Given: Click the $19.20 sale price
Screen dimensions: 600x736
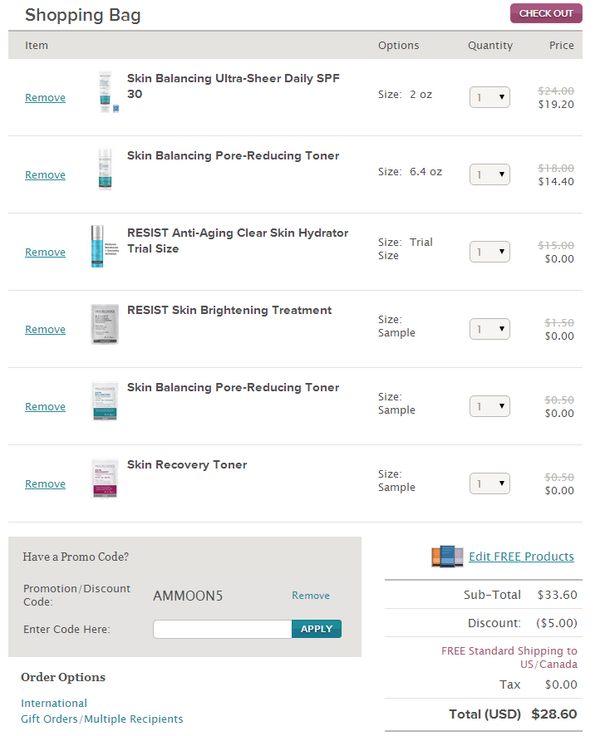Looking at the screenshot, I should 556,104.
